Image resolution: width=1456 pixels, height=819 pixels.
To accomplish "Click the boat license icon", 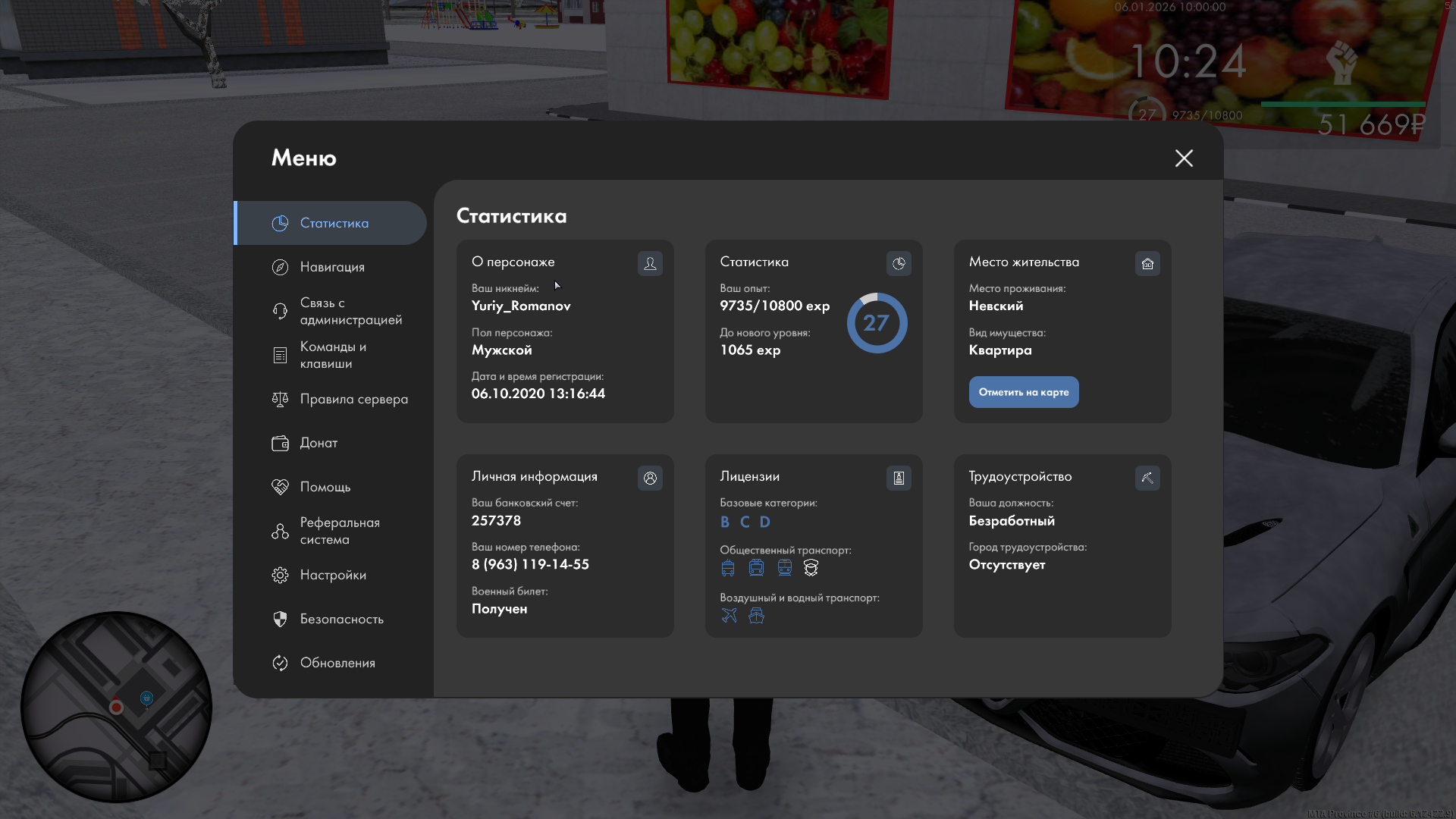I will pos(756,615).
